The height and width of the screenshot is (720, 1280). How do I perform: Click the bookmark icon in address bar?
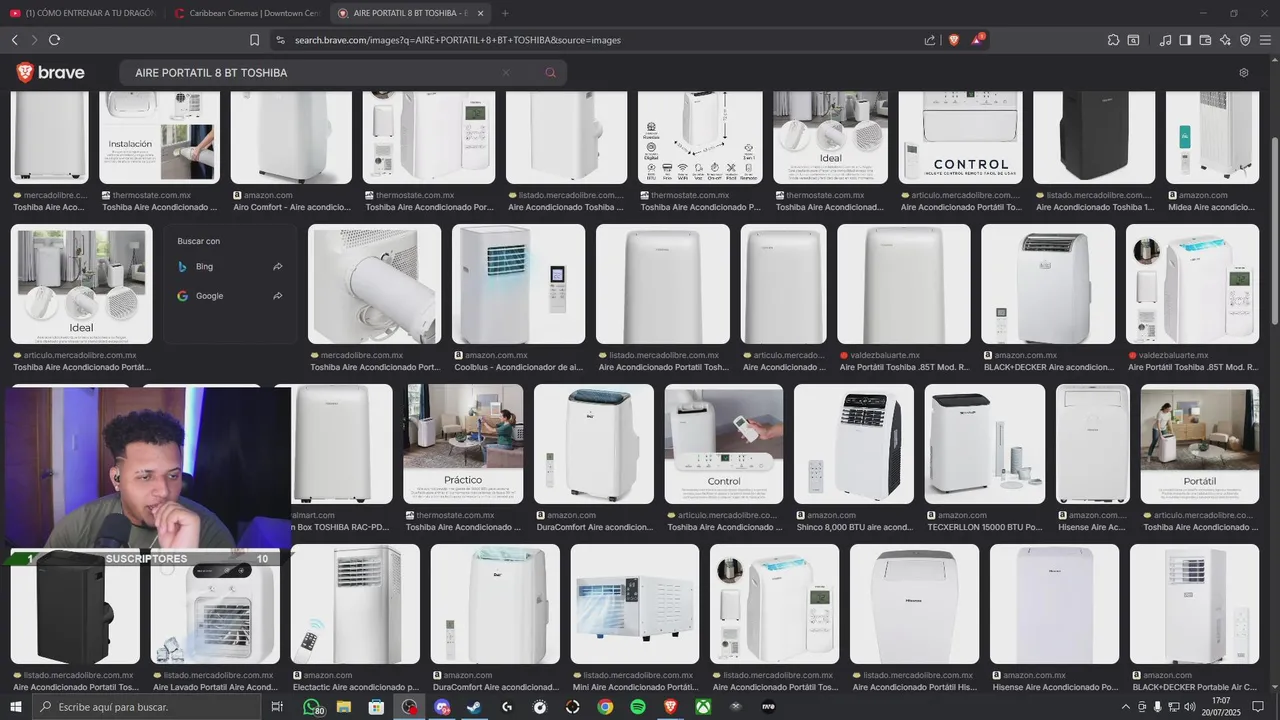point(255,40)
